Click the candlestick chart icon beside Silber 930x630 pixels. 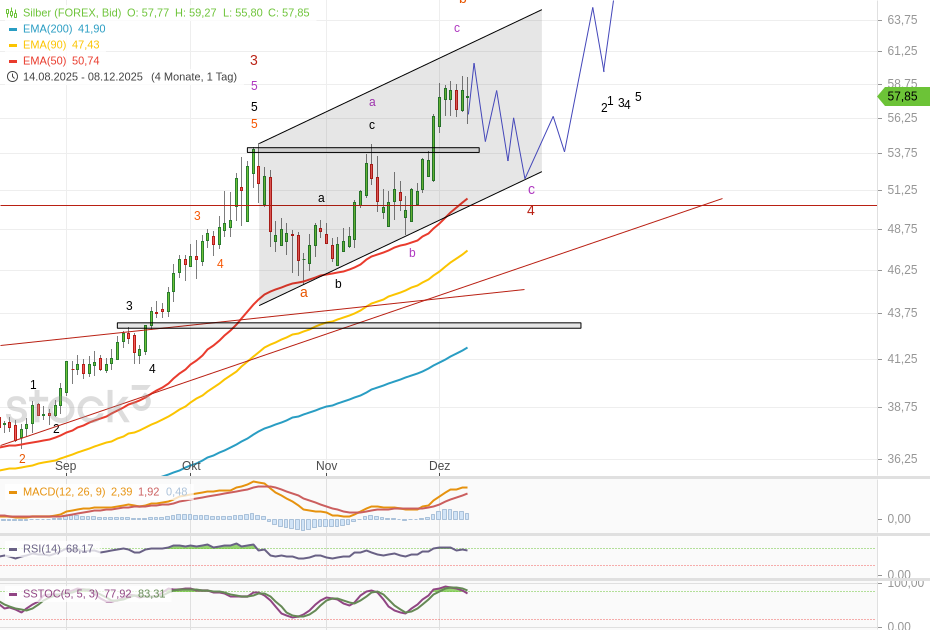[12, 13]
